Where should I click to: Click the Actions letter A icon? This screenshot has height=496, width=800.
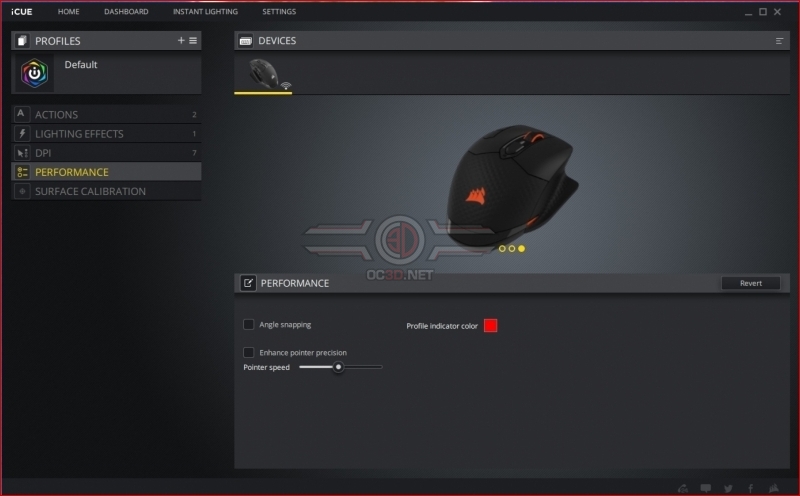click(21, 114)
